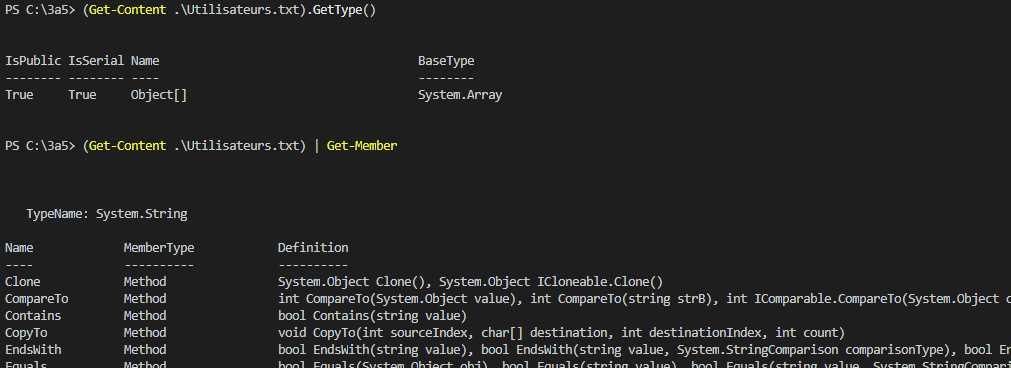Image resolution: width=1011 pixels, height=368 pixels.
Task: Click the IsPublic column header
Action: tap(33, 61)
